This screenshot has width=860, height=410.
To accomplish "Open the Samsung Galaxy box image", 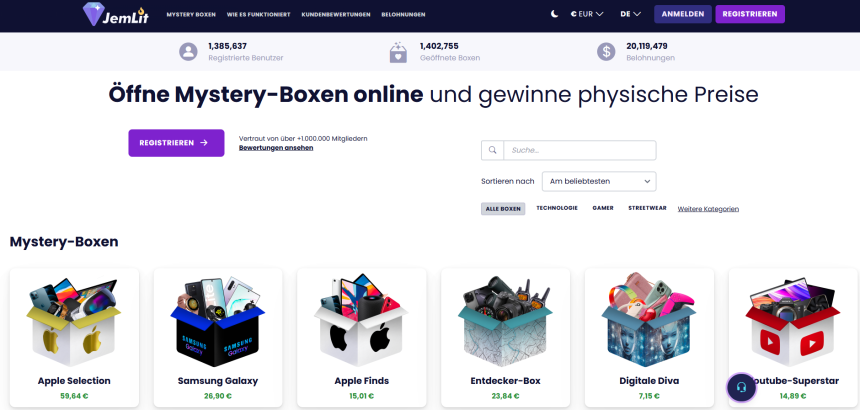I will [x=218, y=321].
